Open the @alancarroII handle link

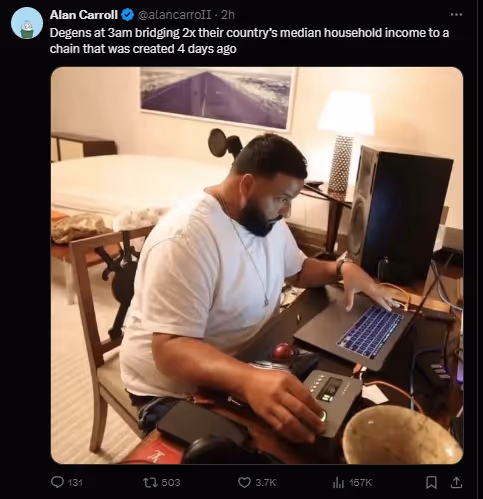tap(174, 15)
